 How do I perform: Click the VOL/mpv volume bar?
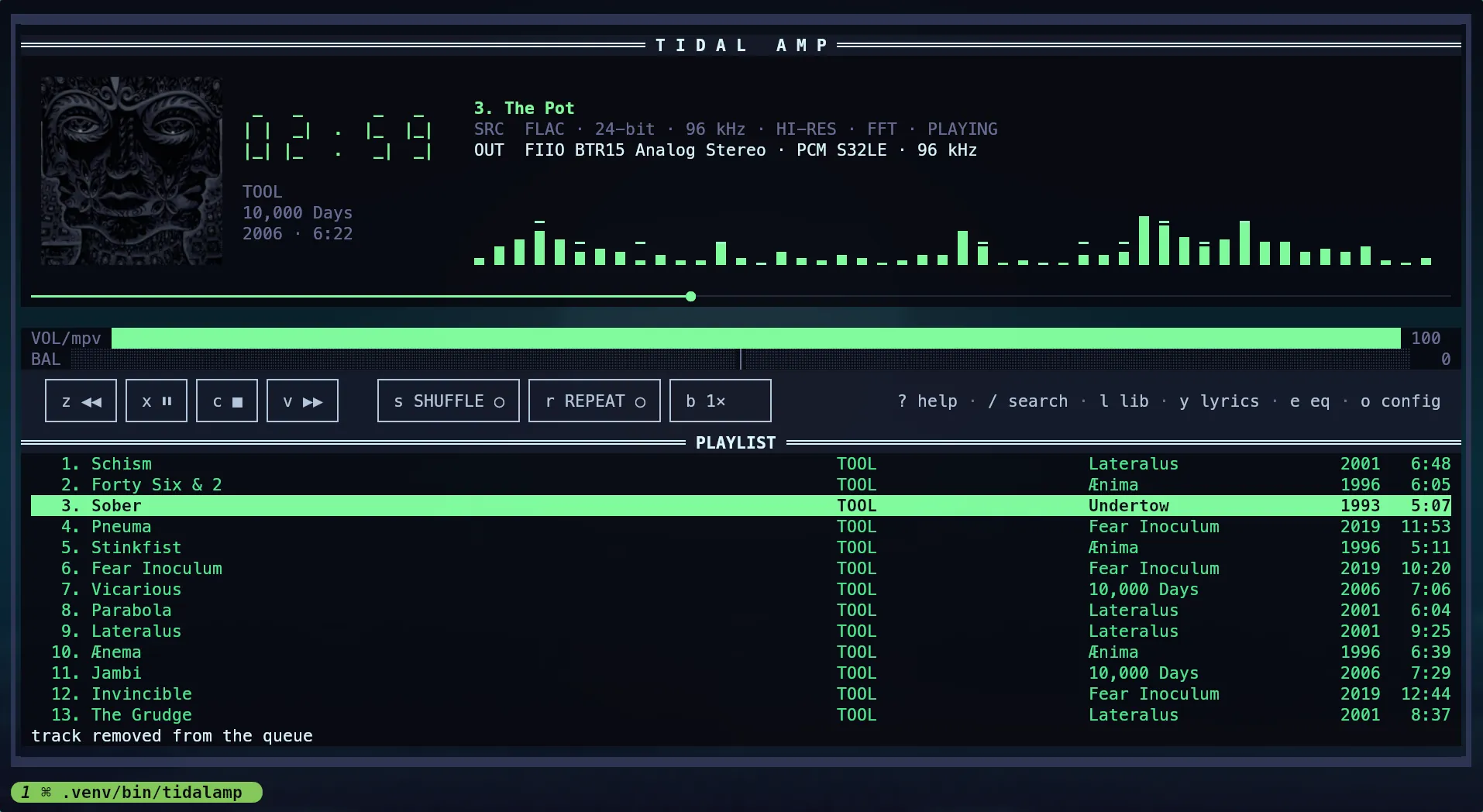coord(755,338)
